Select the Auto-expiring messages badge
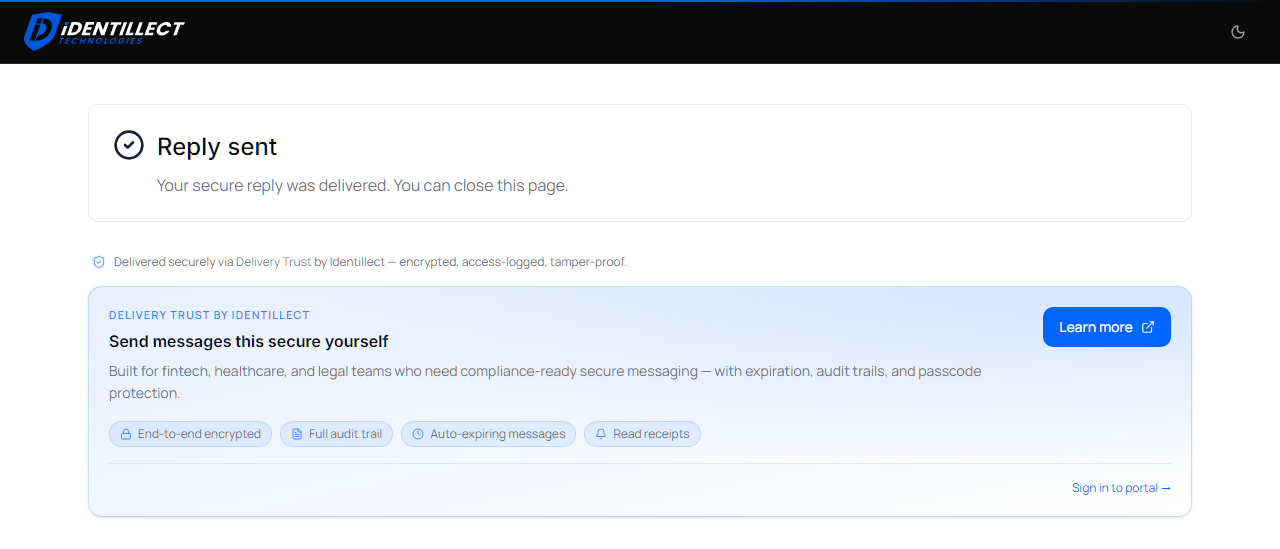The width and height of the screenshot is (1280, 549). (x=488, y=434)
